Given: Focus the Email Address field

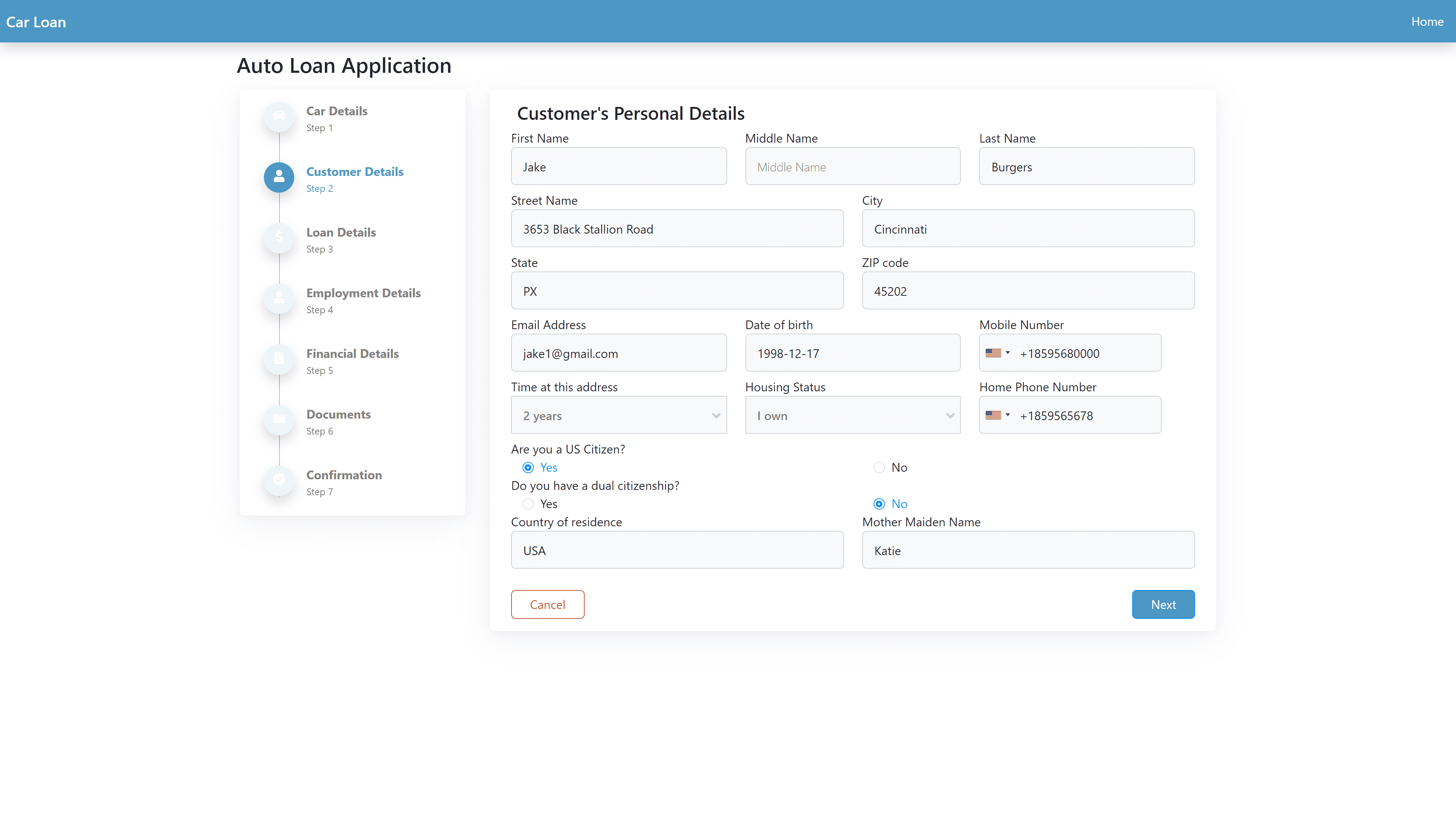Looking at the screenshot, I should pyautogui.click(x=619, y=353).
